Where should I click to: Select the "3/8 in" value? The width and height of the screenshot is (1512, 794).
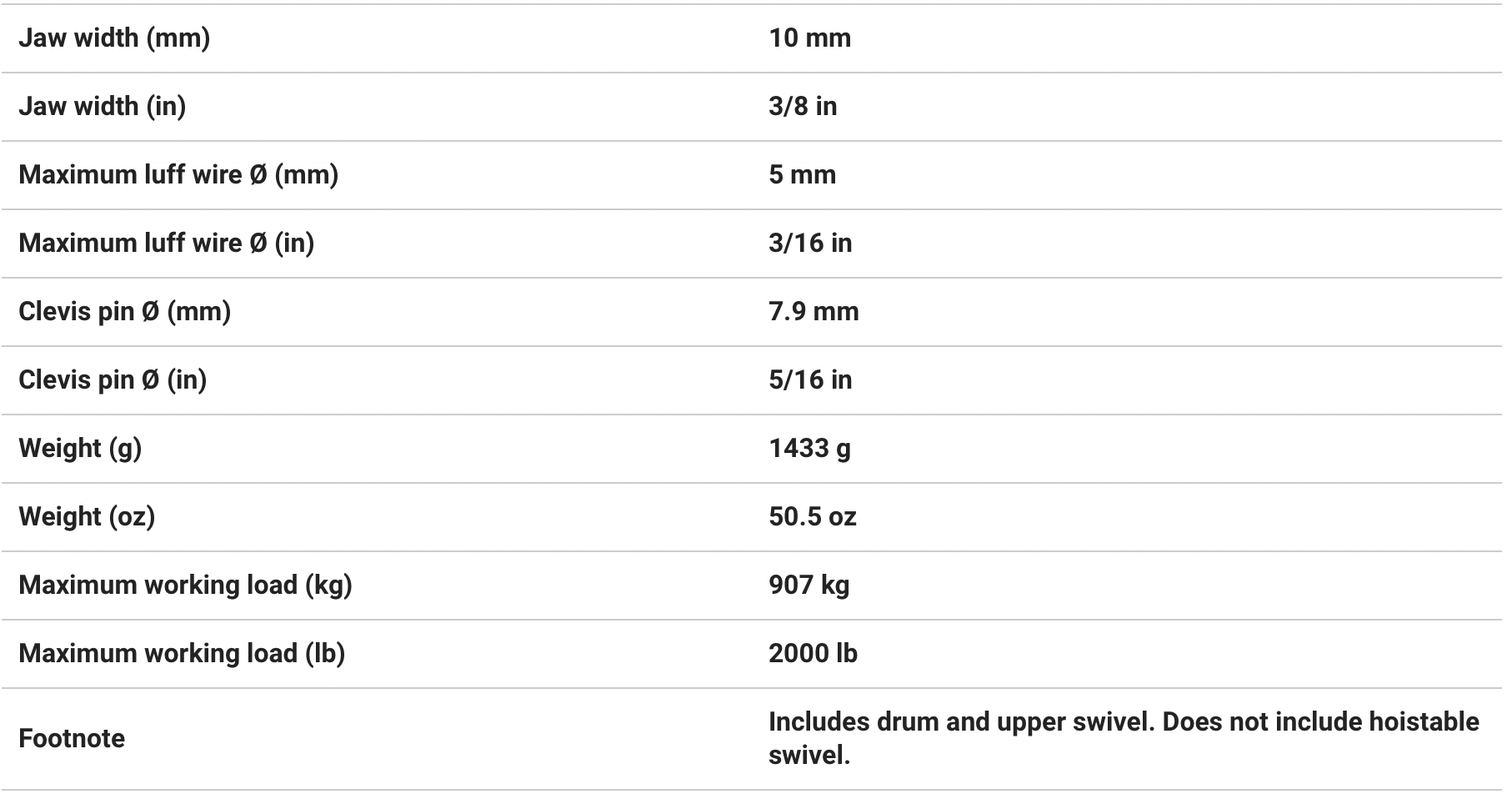click(803, 107)
